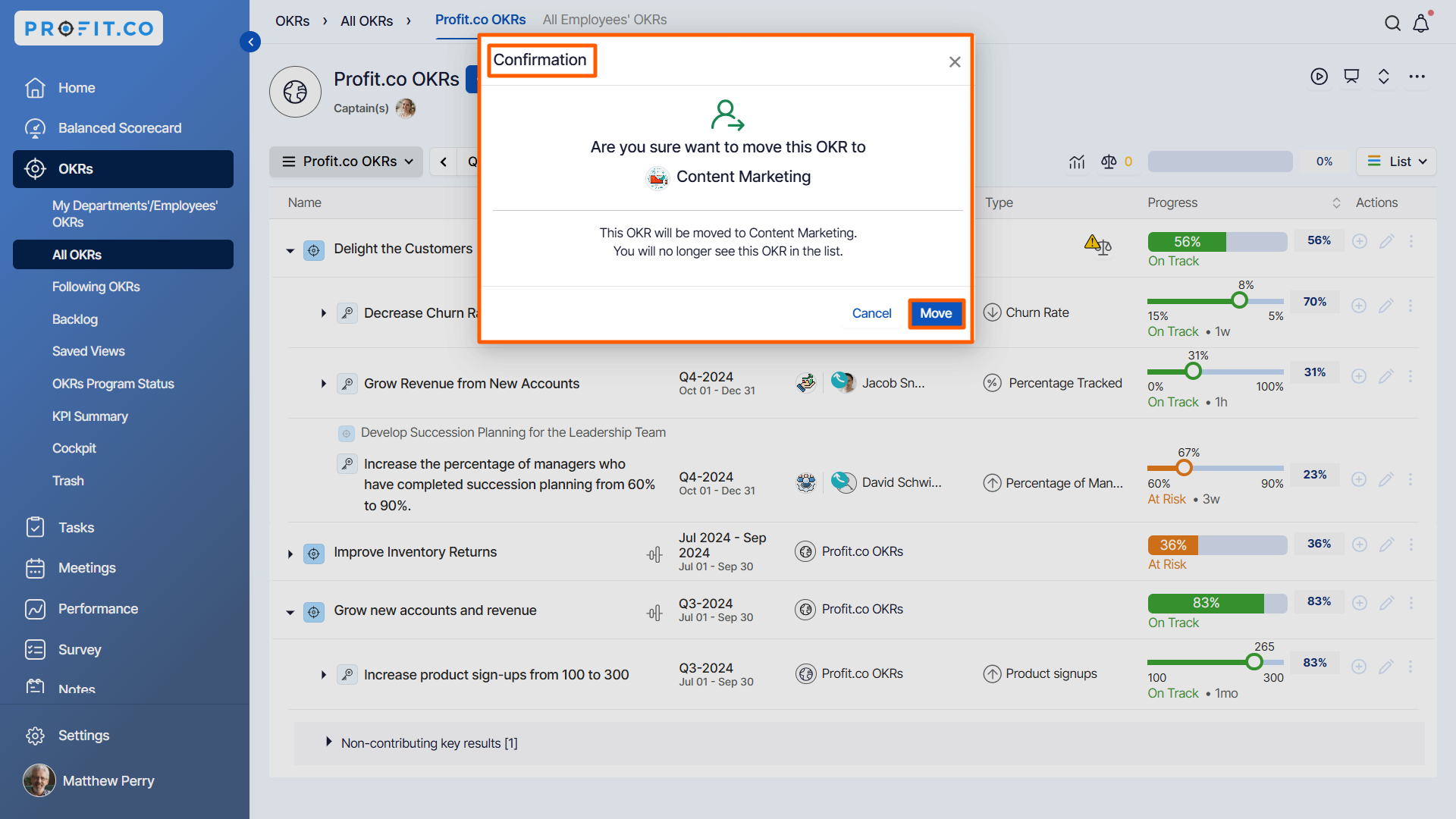This screenshot has height=819, width=1456.
Task: Open the notifications bell
Action: coord(1421,24)
